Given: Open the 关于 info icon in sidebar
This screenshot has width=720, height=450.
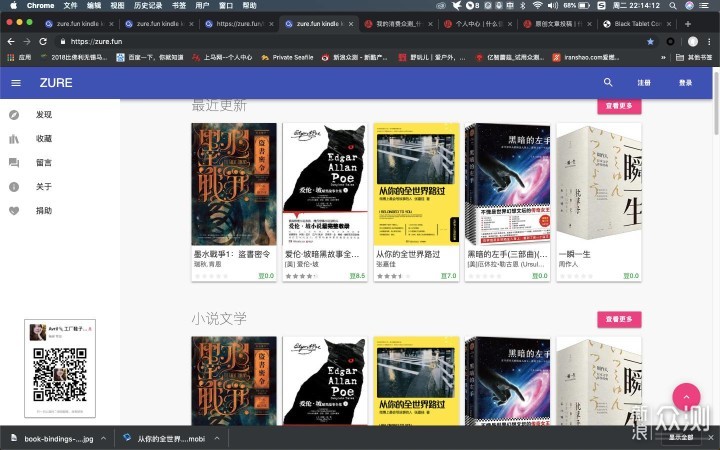Looking at the screenshot, I should [x=14, y=187].
